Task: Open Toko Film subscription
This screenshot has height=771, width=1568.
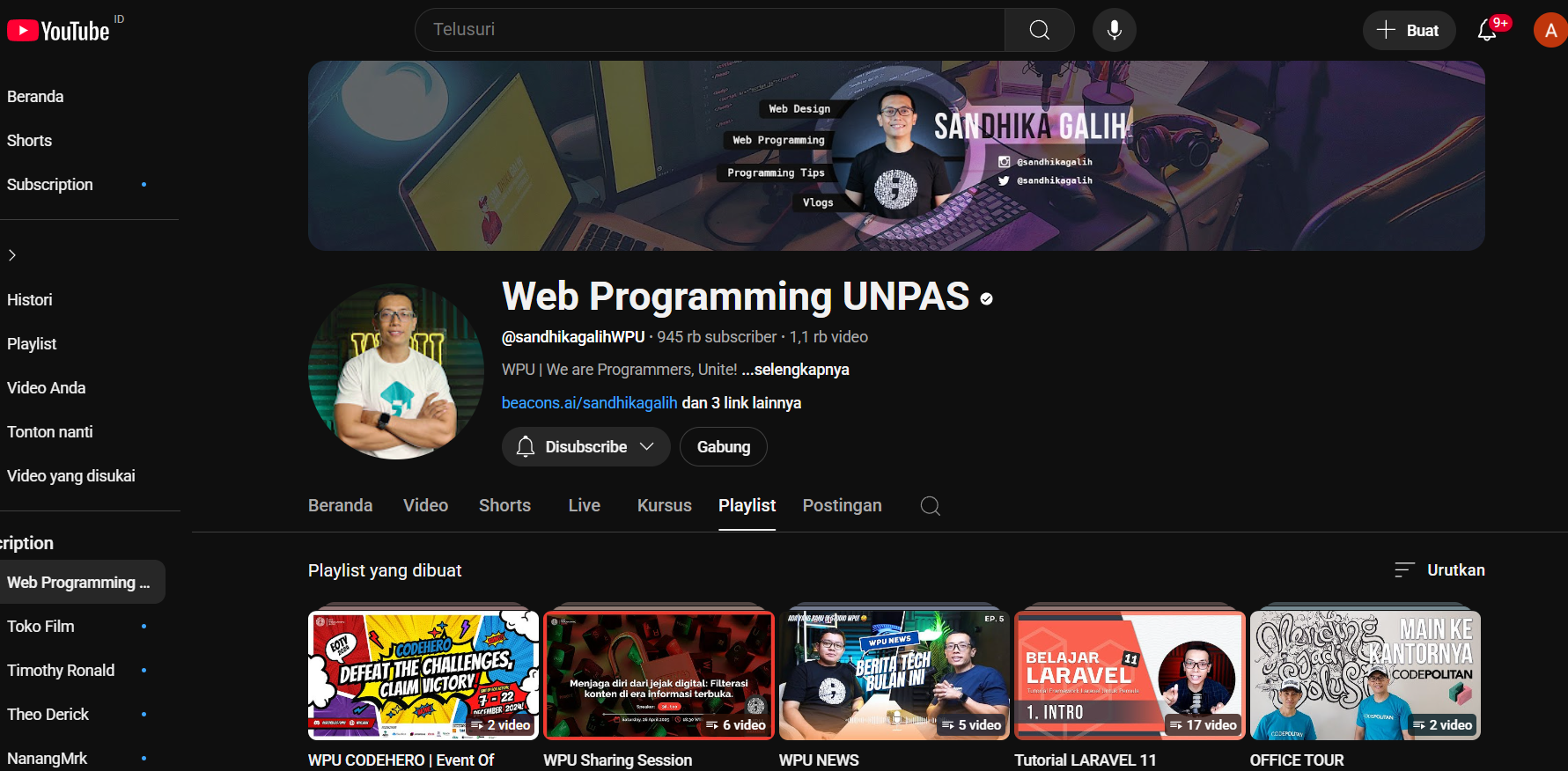Action: 40,627
